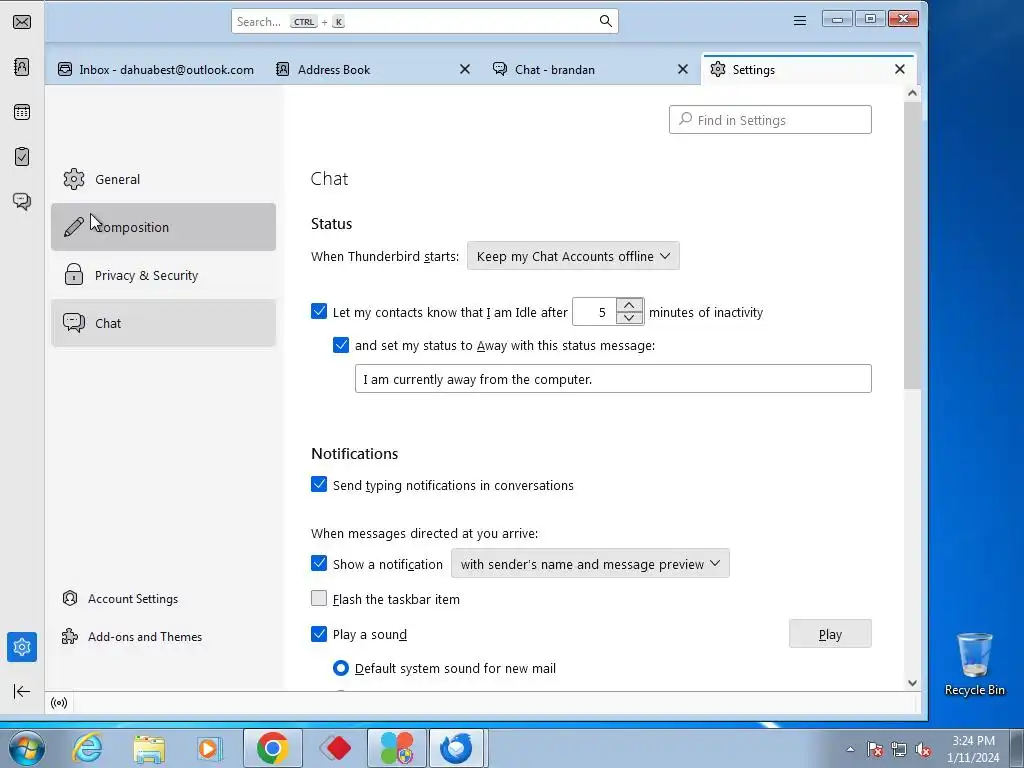Click the scrollbar down arrow
This screenshot has width=1024, height=768.
tap(912, 683)
